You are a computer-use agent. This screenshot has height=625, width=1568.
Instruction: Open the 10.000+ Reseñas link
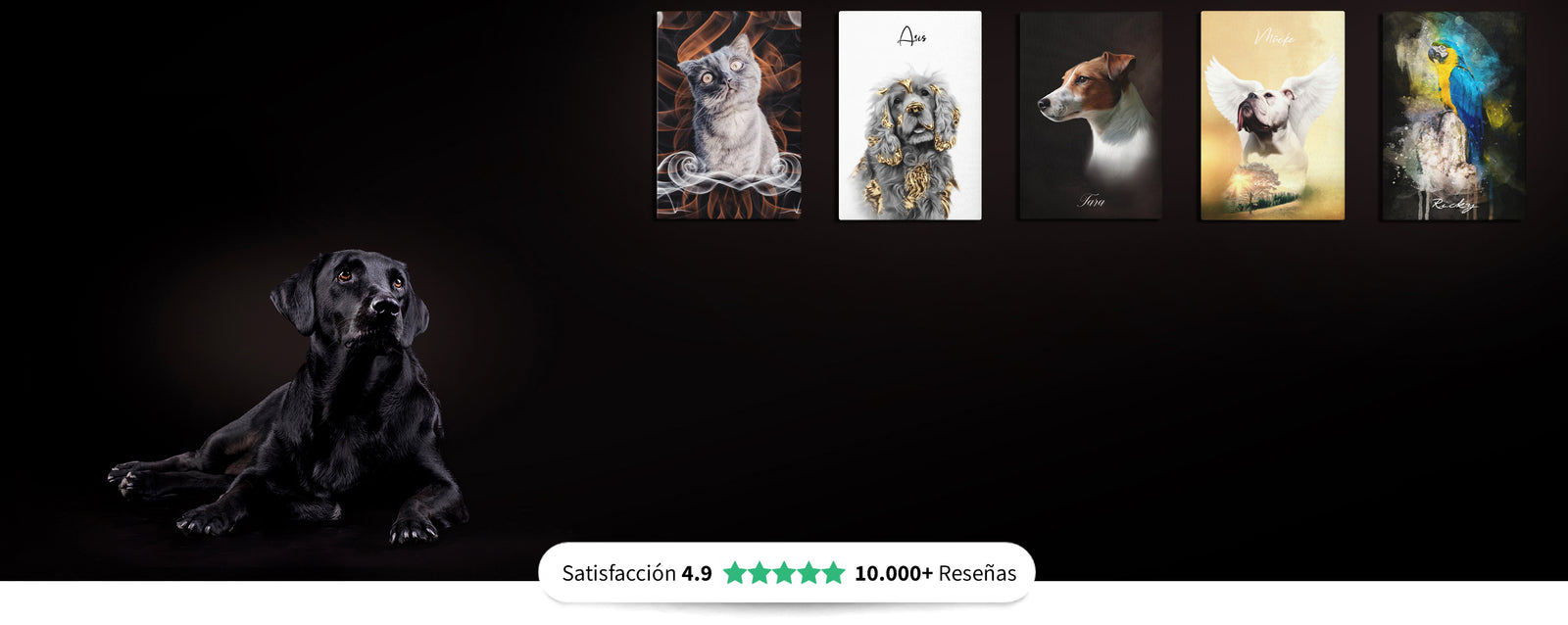pos(936,573)
